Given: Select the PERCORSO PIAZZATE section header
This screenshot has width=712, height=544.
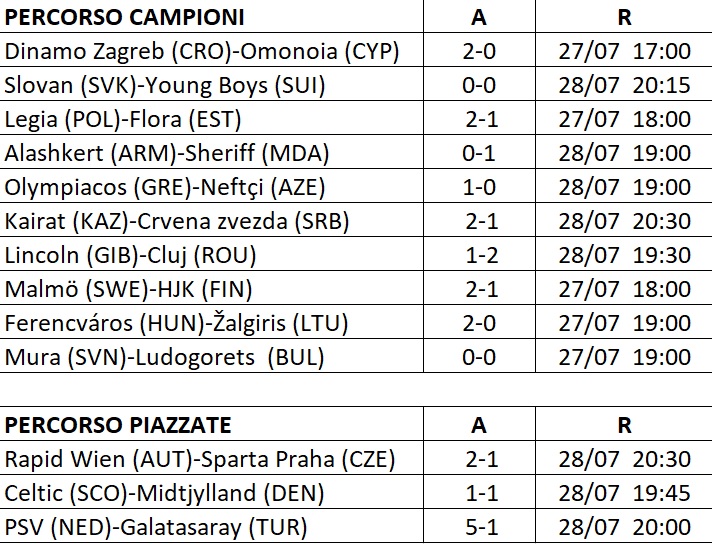Looking at the screenshot, I should tap(119, 425).
